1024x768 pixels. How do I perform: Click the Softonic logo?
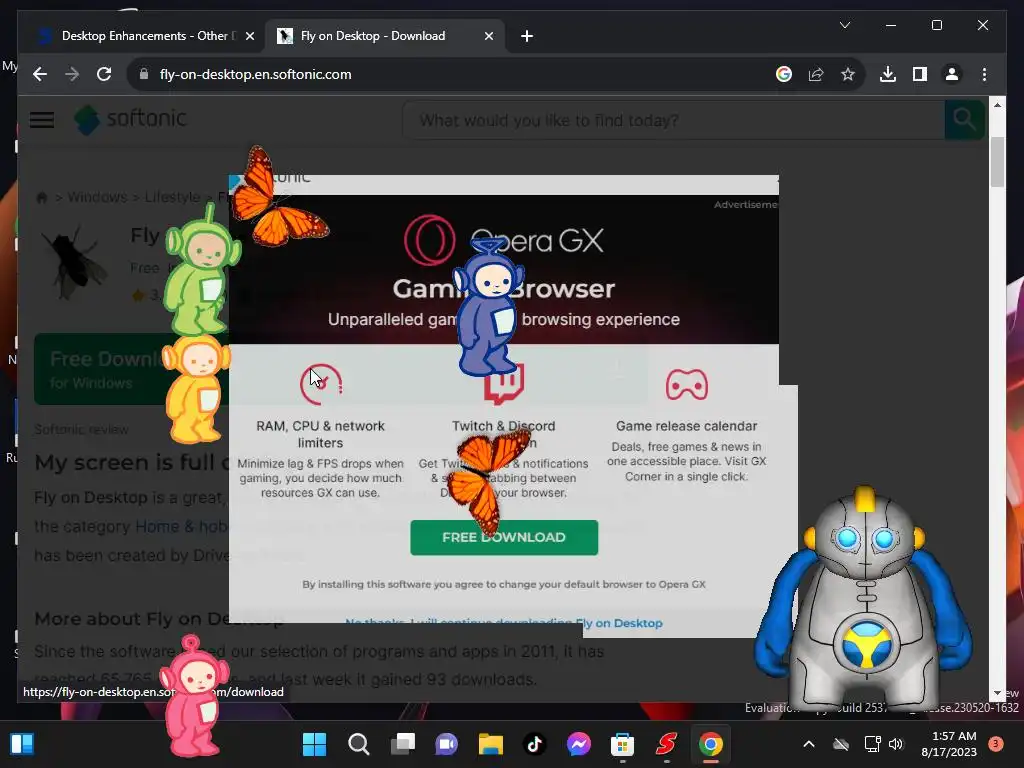click(x=130, y=120)
